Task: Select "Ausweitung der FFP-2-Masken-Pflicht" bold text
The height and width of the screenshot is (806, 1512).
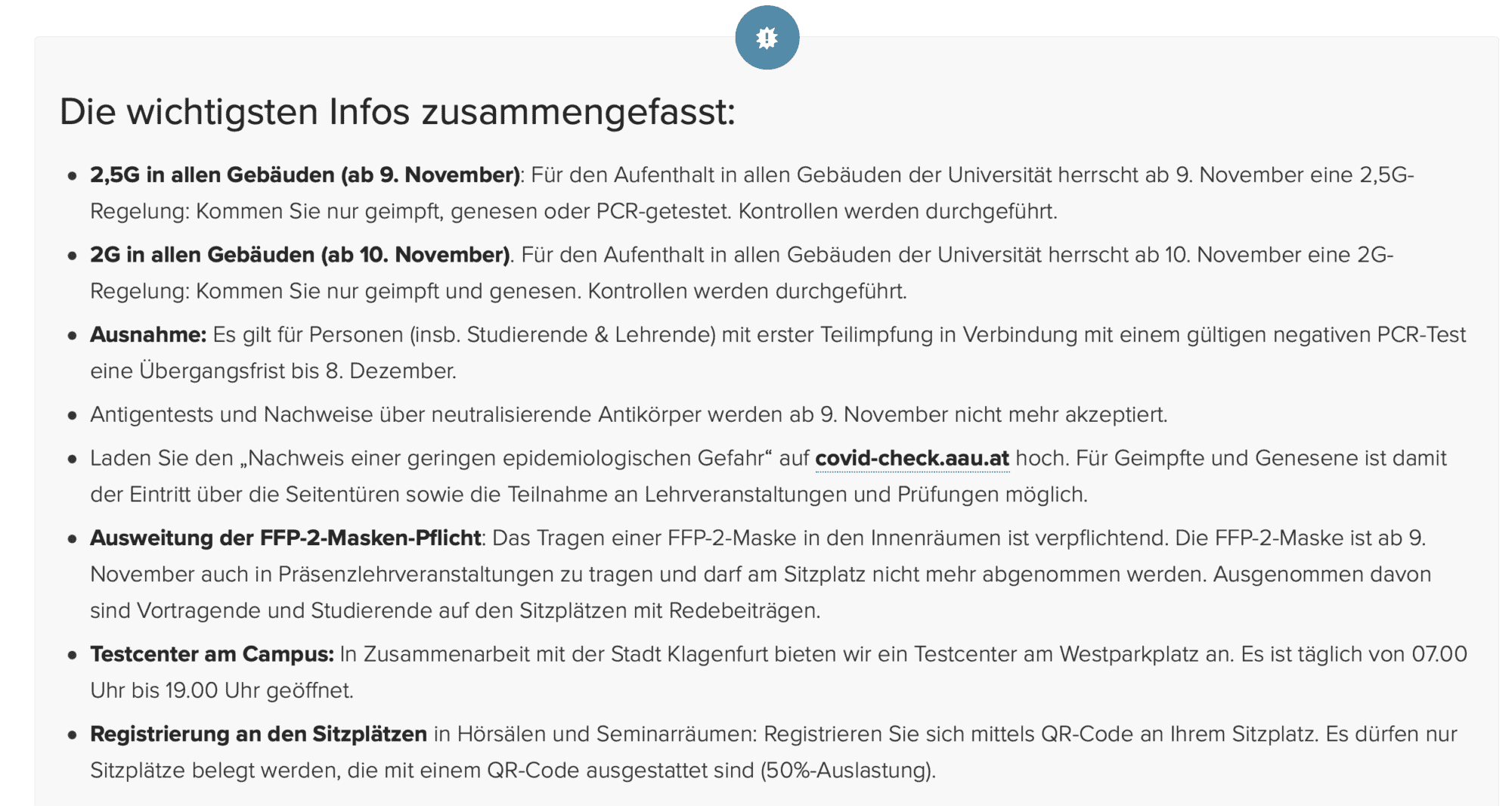Action: tap(285, 538)
